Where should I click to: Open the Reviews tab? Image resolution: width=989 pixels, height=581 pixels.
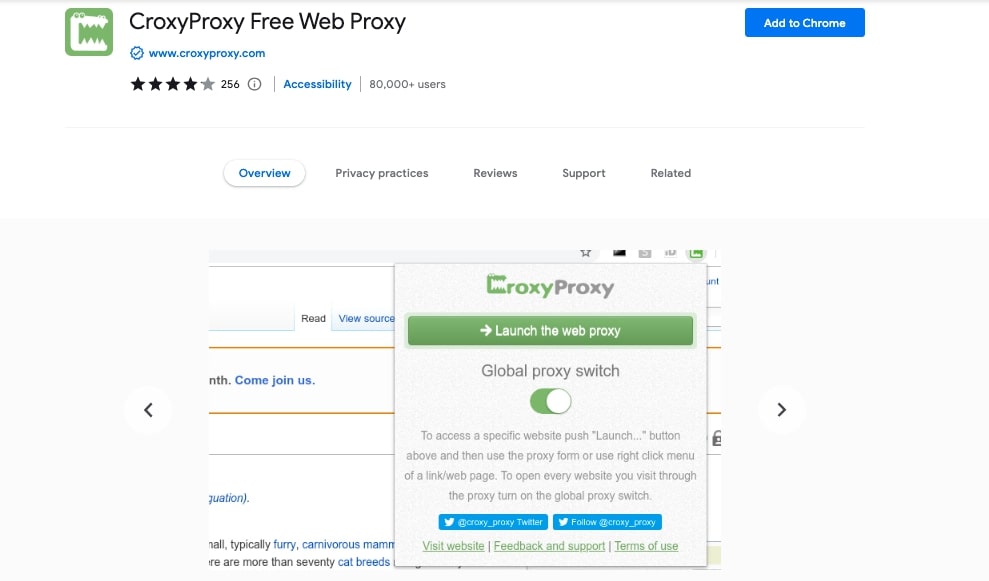coord(495,173)
